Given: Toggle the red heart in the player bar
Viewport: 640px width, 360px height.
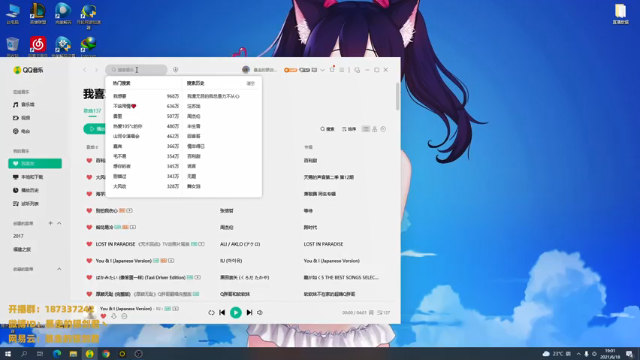Looking at the screenshot, I should 103,316.
